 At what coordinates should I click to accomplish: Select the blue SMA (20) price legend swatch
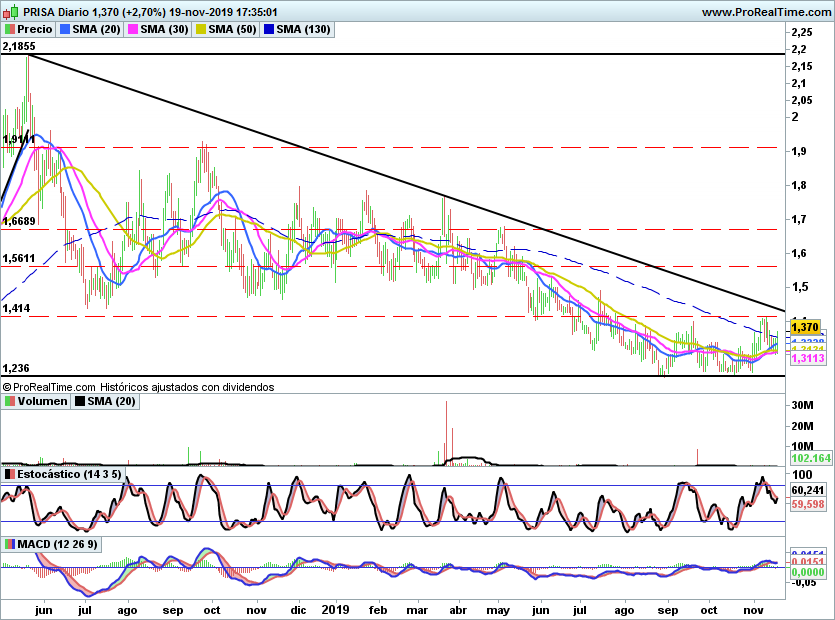66,30
